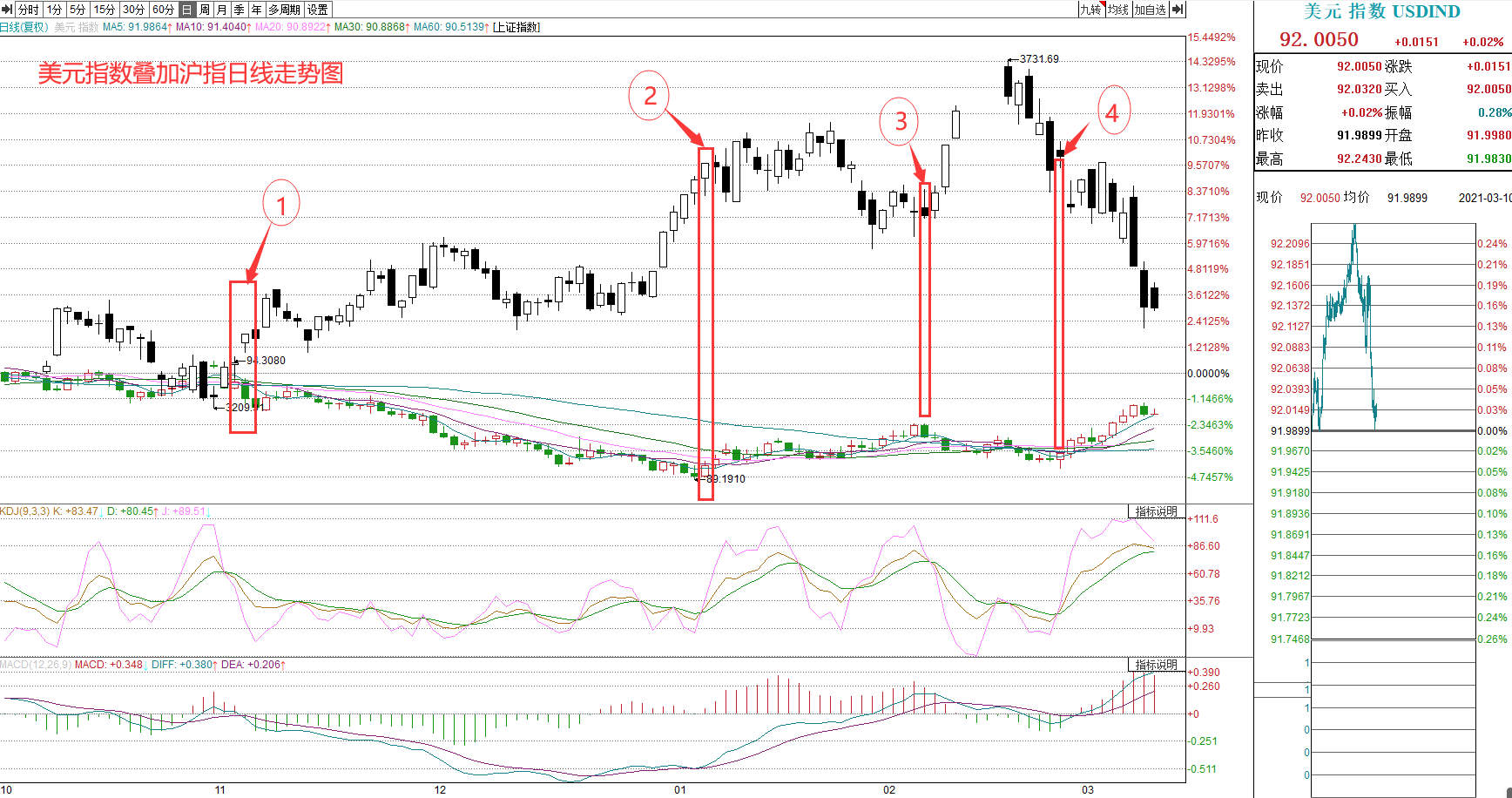Screen dimensions: 1512x798
Task: Click the 均价 value 91.9899
Action: (x=1407, y=198)
